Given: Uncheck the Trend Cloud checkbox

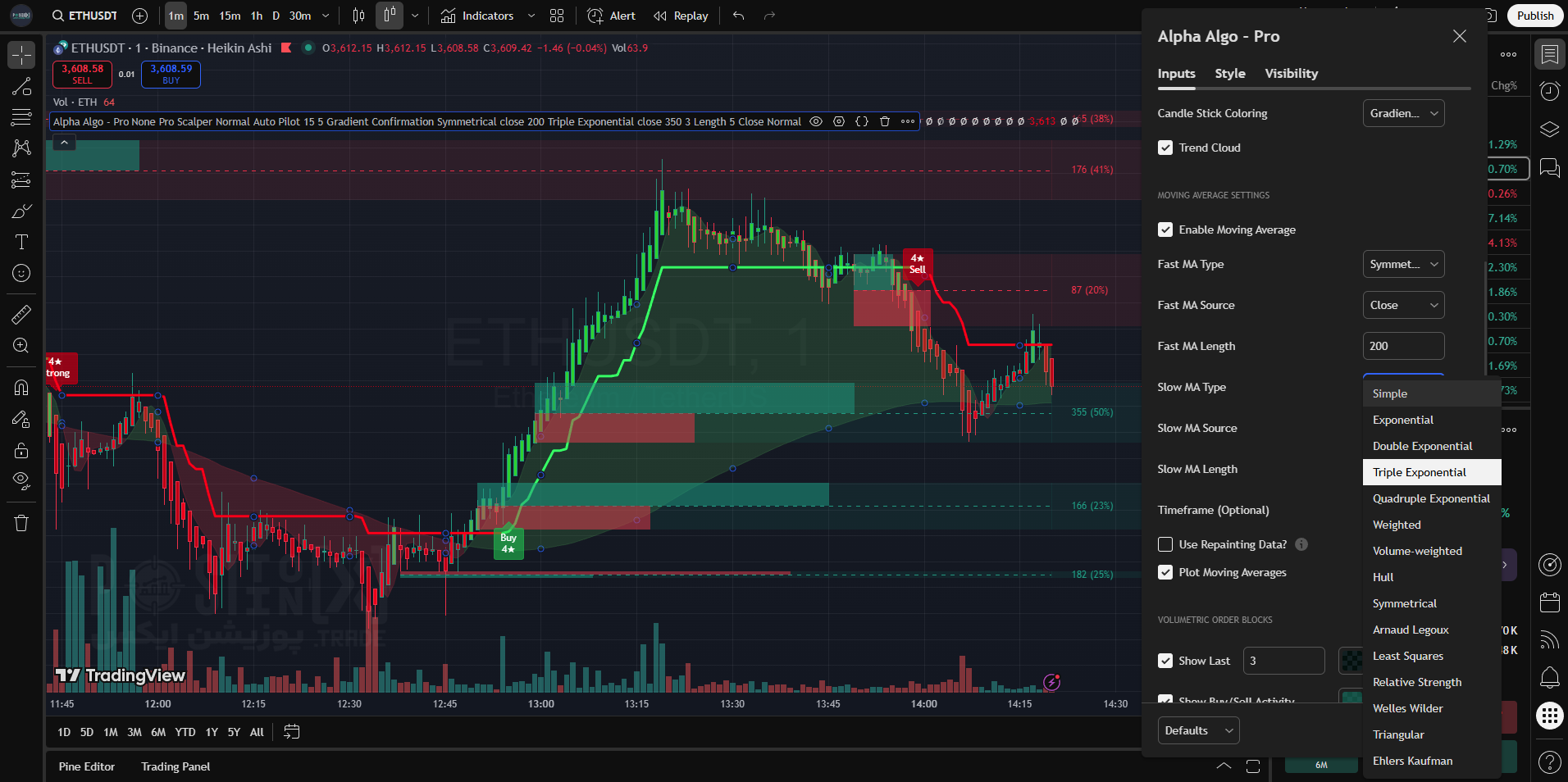Looking at the screenshot, I should point(1165,148).
